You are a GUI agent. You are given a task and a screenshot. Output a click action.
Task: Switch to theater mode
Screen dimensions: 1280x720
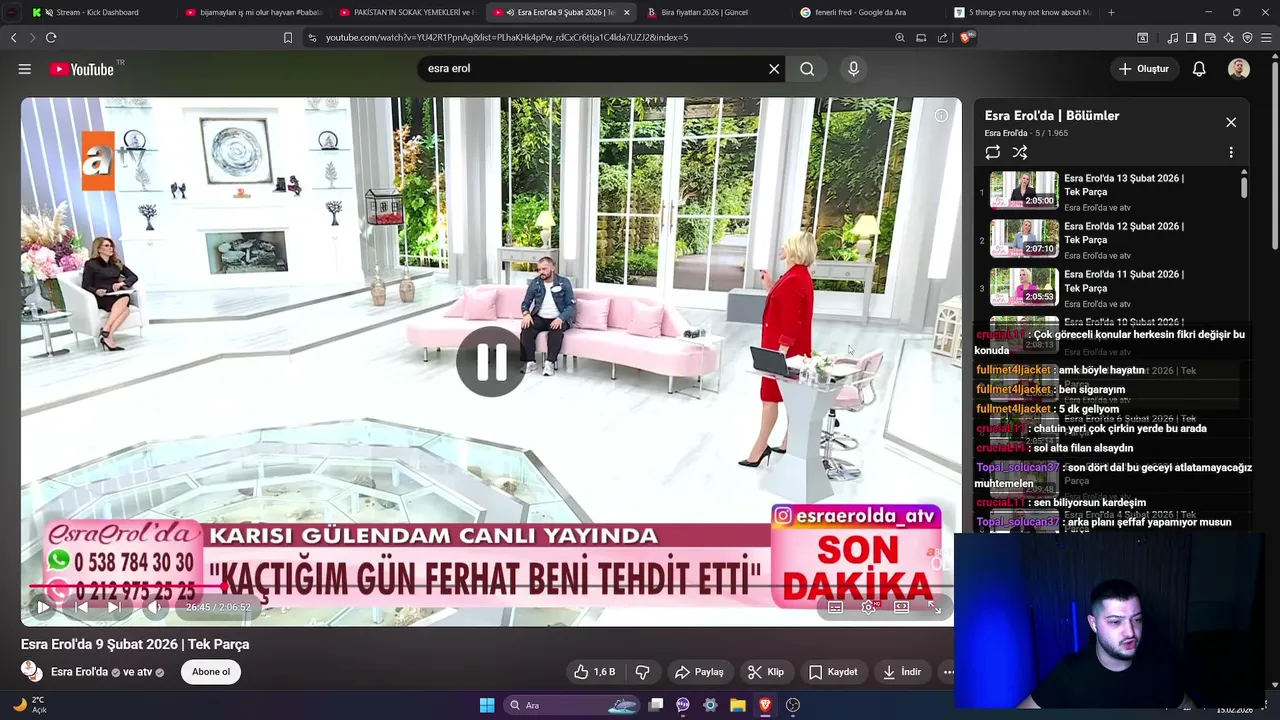(x=901, y=607)
